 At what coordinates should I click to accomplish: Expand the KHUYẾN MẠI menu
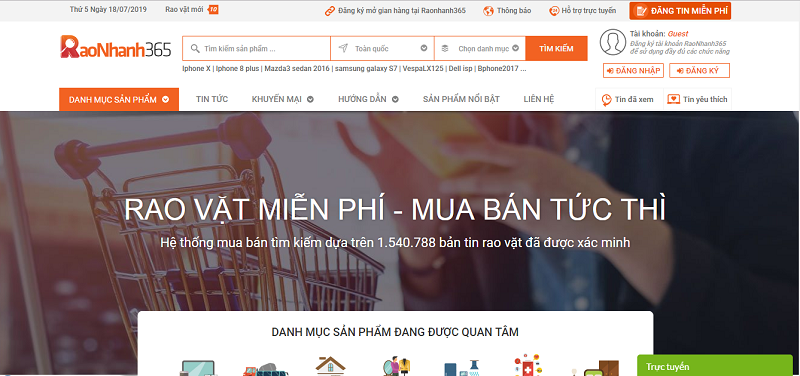coord(283,99)
